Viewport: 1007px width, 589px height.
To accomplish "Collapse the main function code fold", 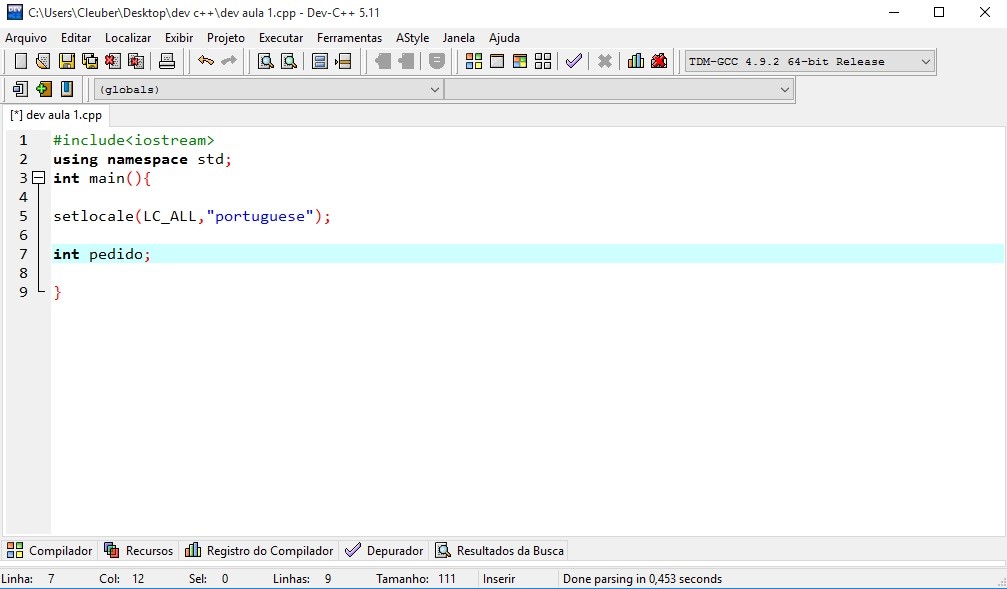I will 37,178.
